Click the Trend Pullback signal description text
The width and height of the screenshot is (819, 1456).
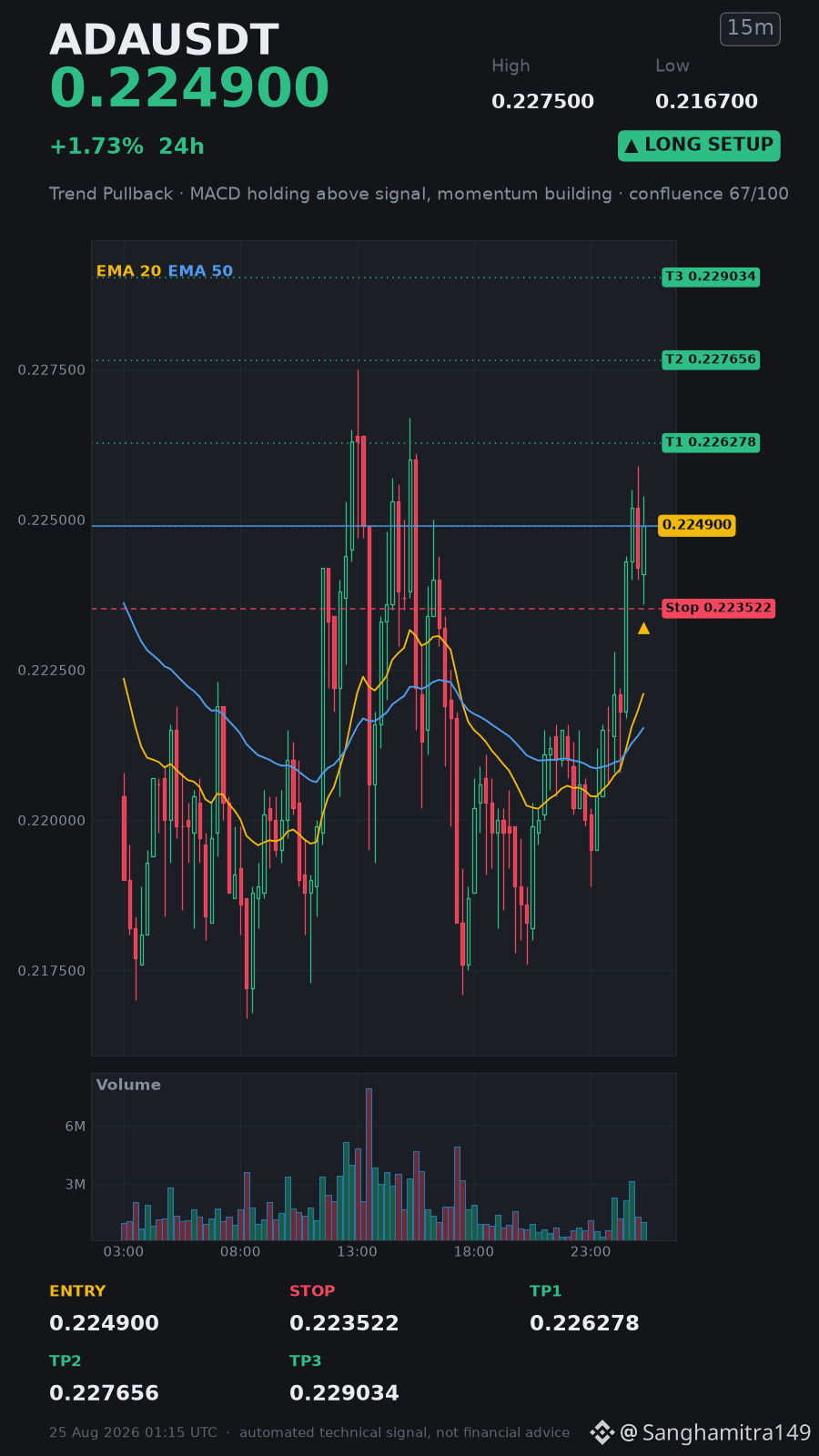point(419,194)
